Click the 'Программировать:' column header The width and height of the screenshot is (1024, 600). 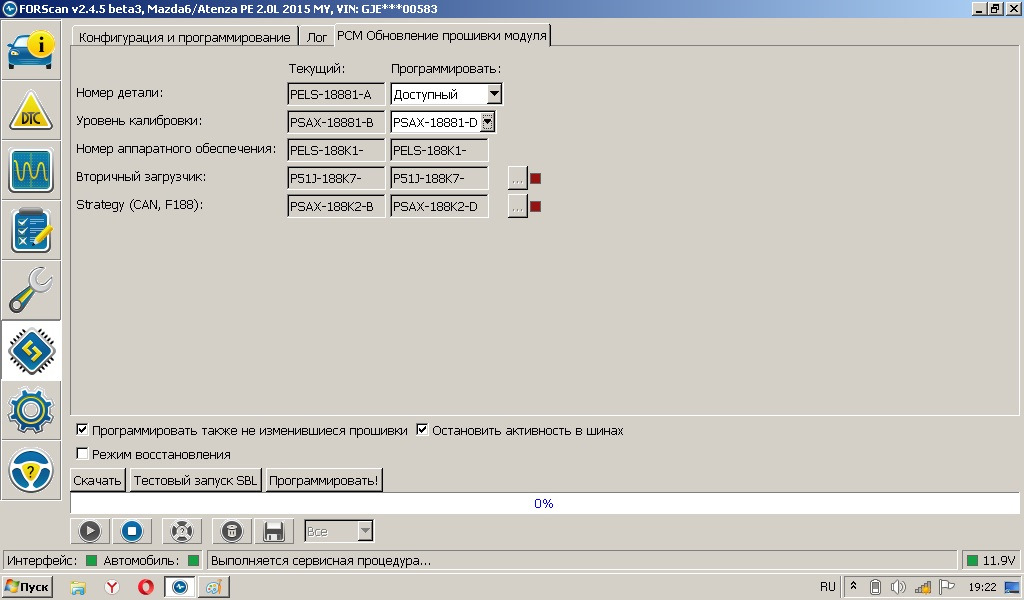pos(446,69)
